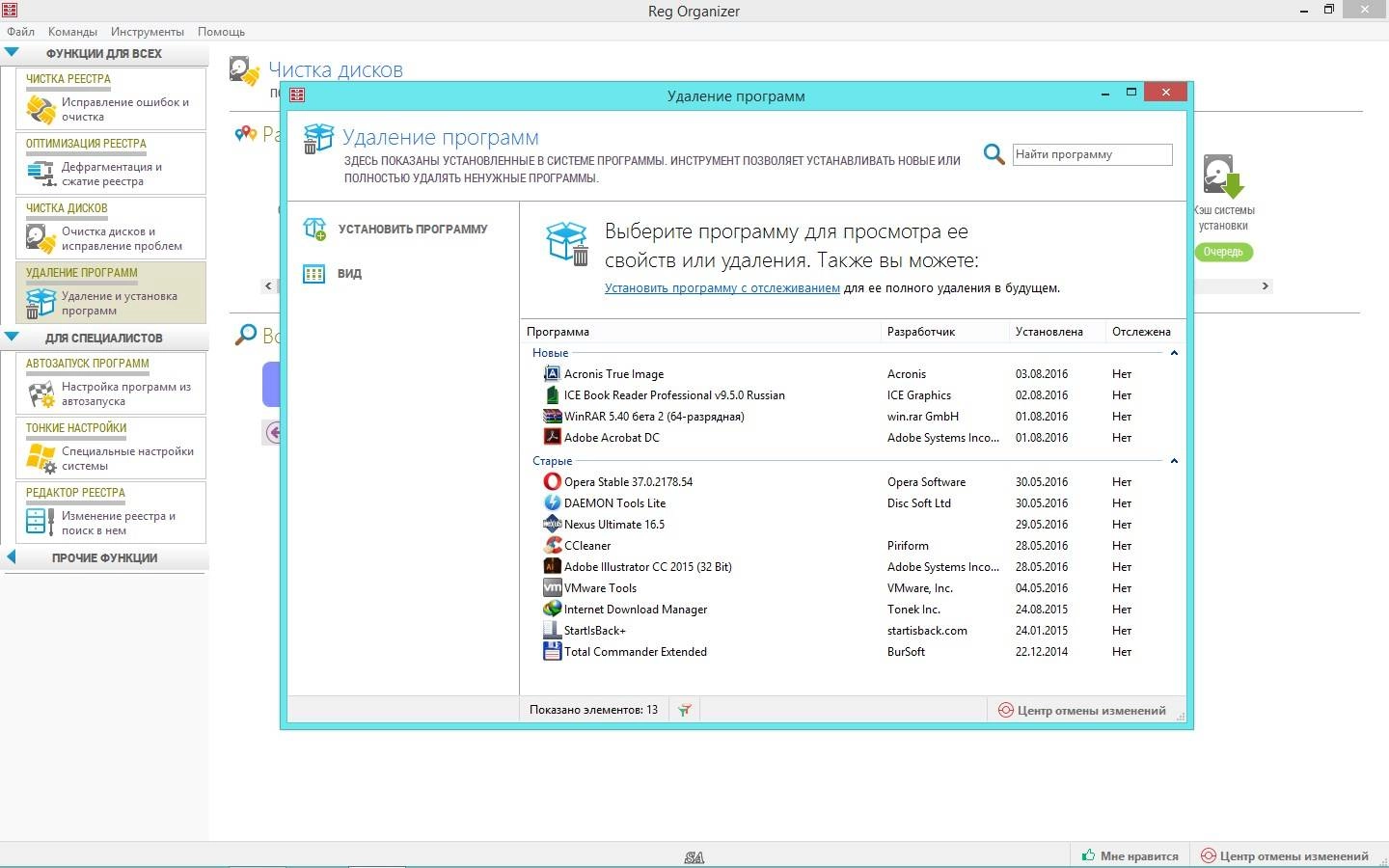Click Показано элементов: 13 status text
The width and height of the screenshot is (1389, 868).
[593, 710]
